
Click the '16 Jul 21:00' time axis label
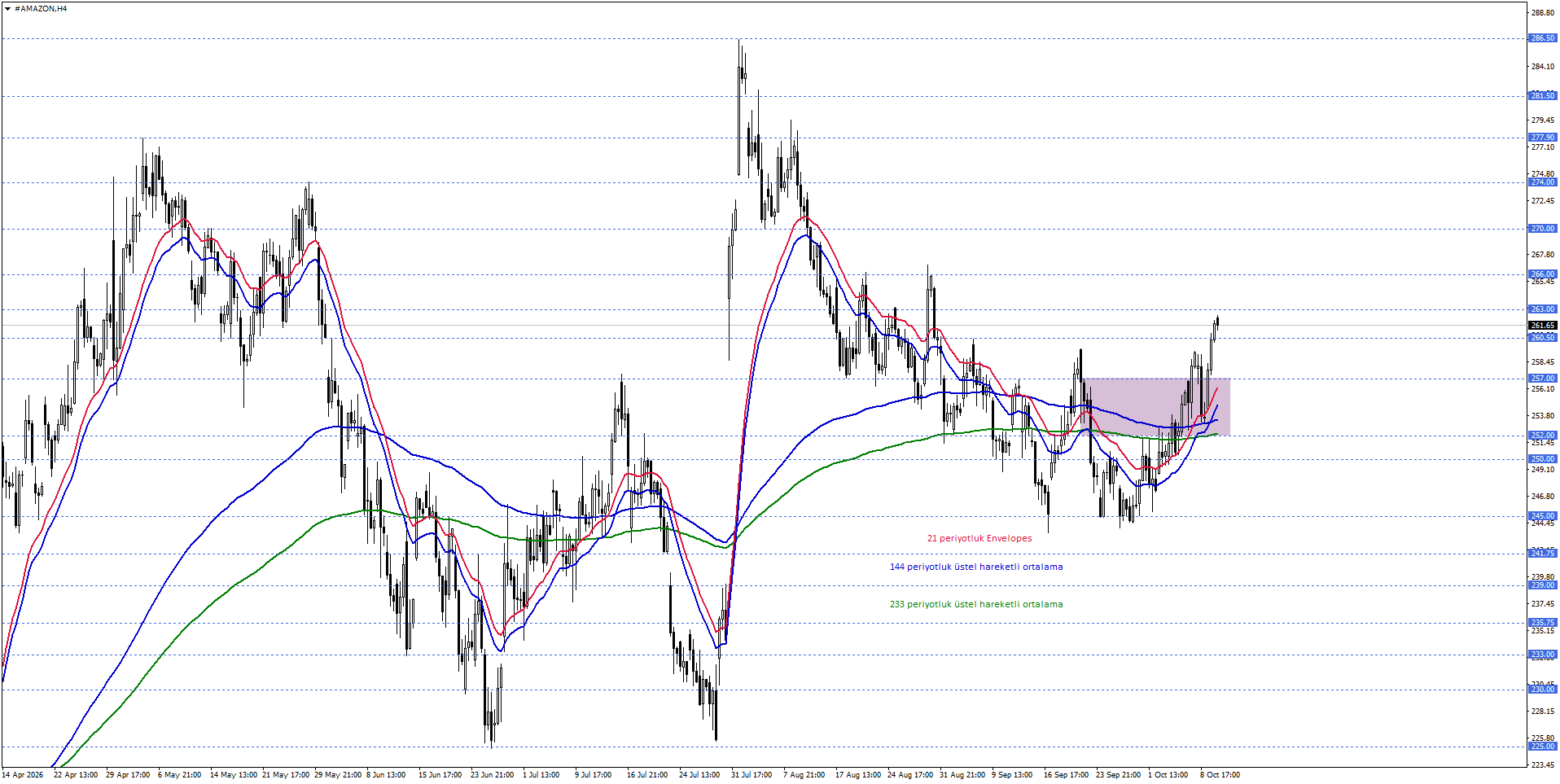point(647,775)
